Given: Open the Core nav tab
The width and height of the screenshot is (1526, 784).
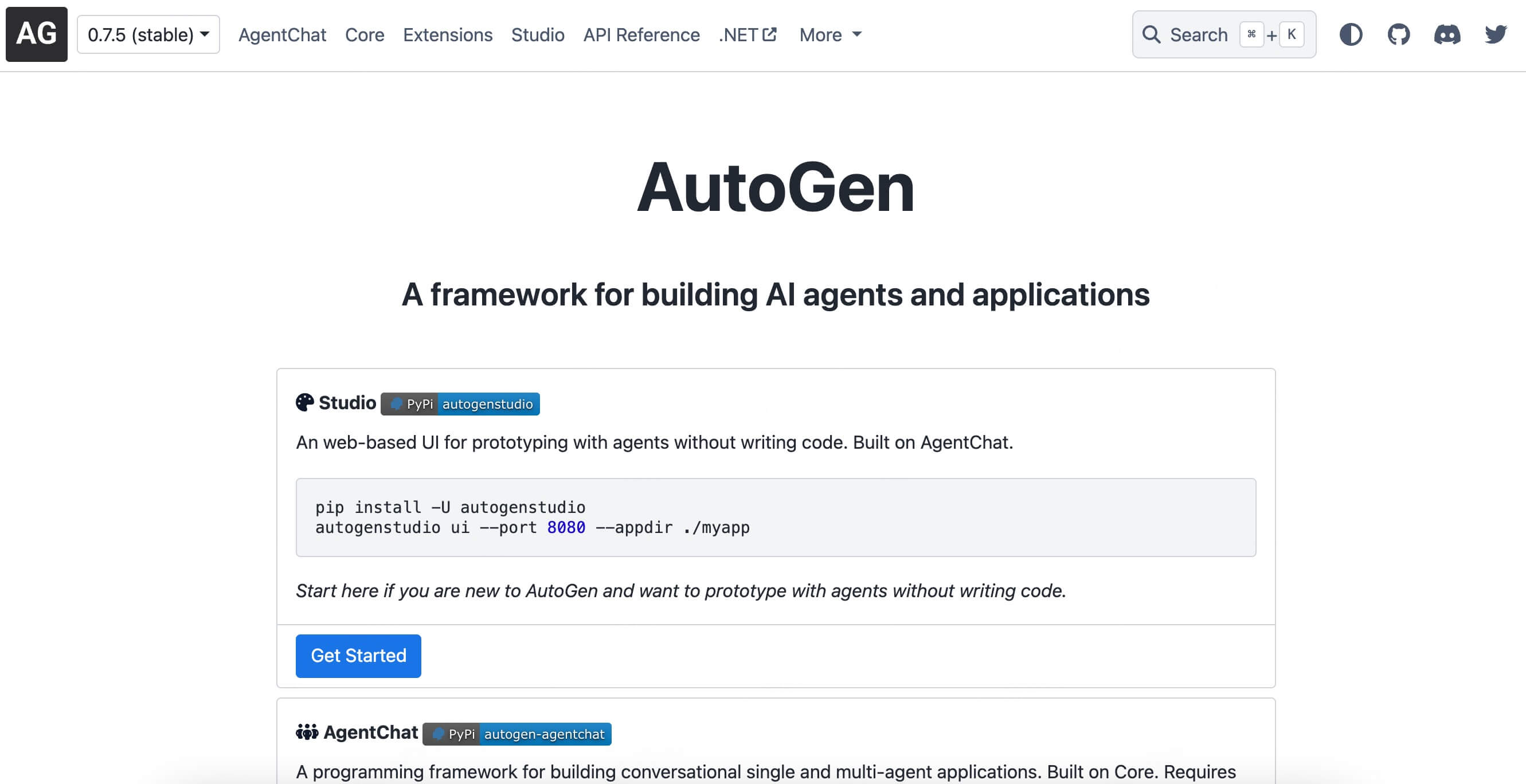Looking at the screenshot, I should tap(365, 35).
